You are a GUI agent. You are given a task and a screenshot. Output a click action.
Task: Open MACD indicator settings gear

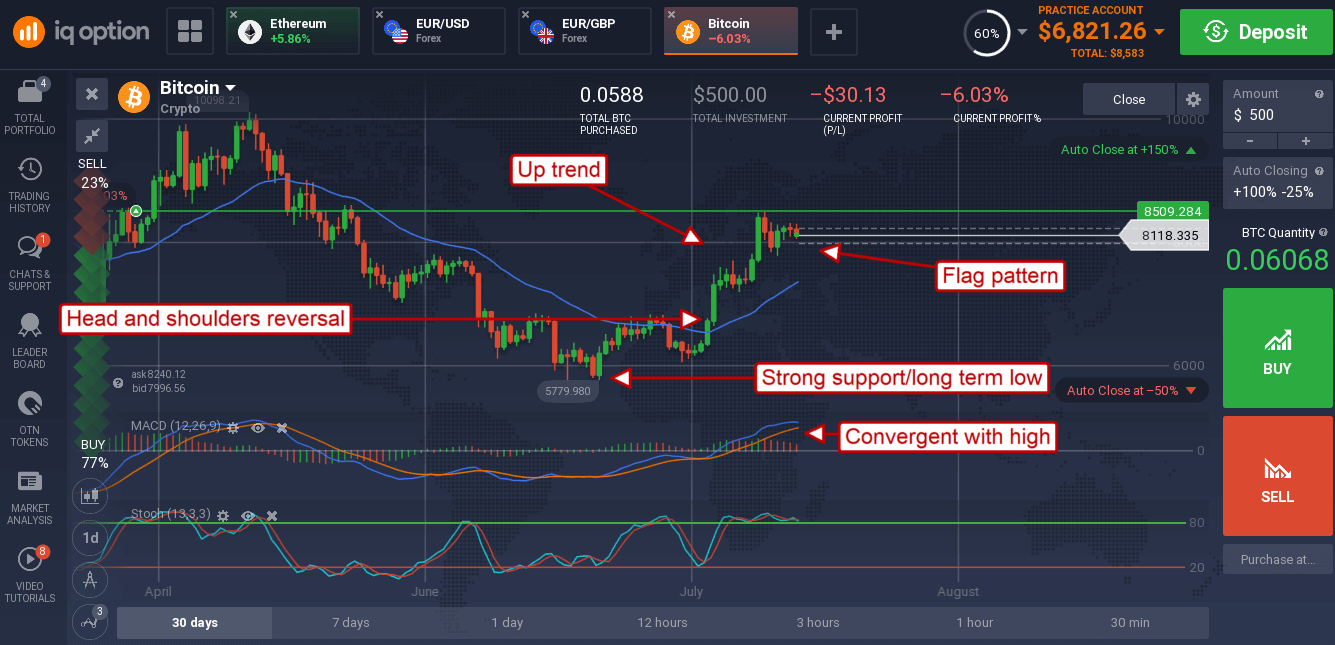click(x=233, y=427)
